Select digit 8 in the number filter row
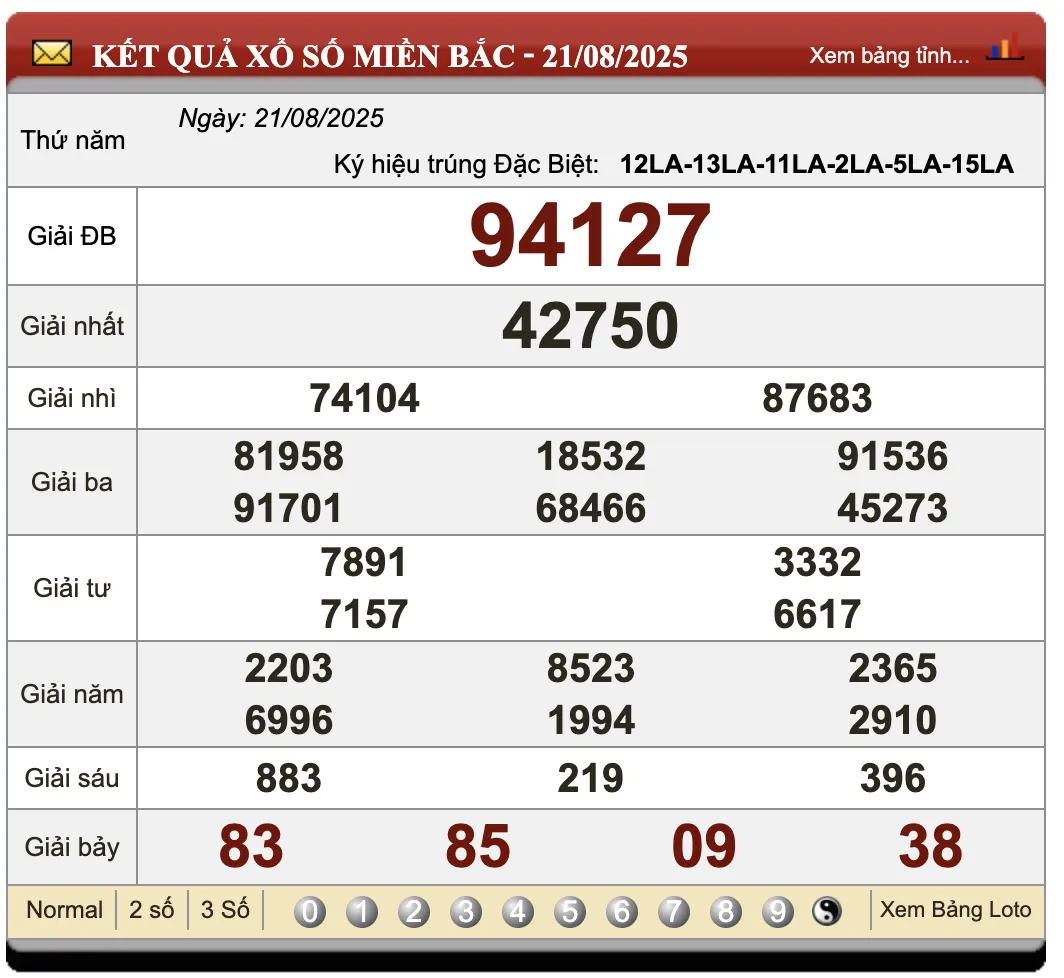This screenshot has width=1064, height=978. pyautogui.click(x=725, y=910)
